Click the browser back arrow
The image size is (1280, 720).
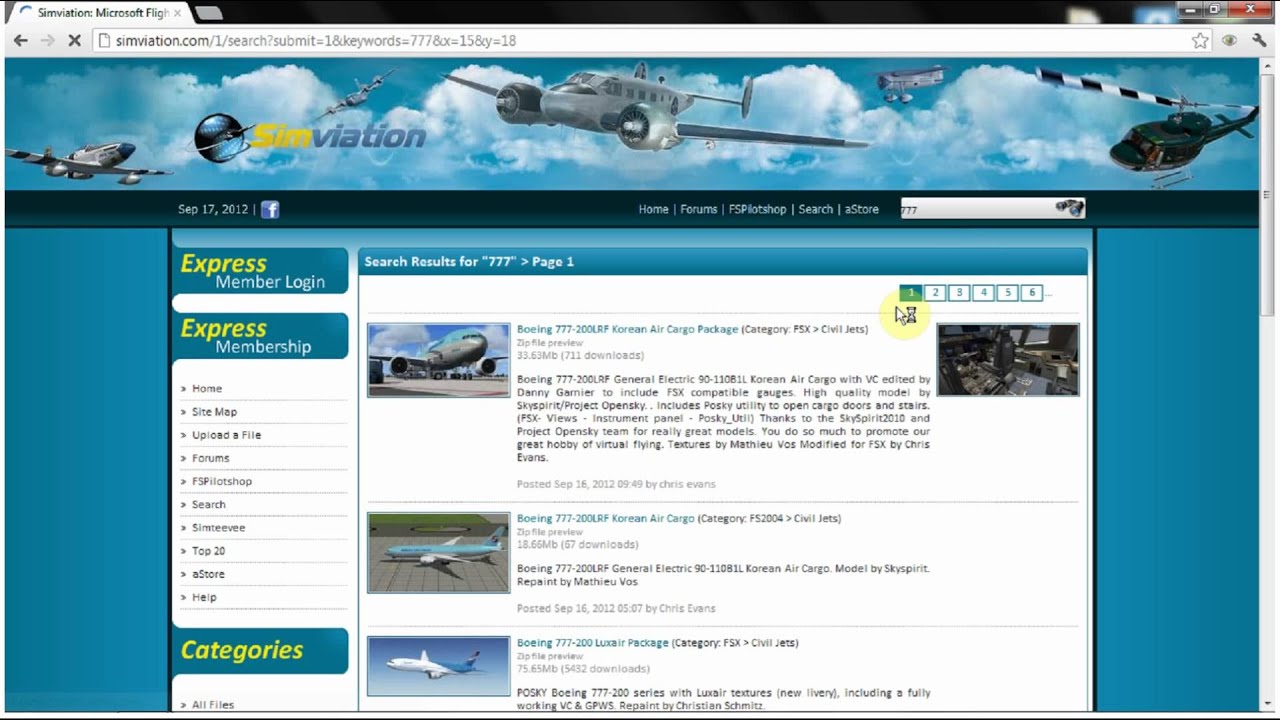coord(20,41)
